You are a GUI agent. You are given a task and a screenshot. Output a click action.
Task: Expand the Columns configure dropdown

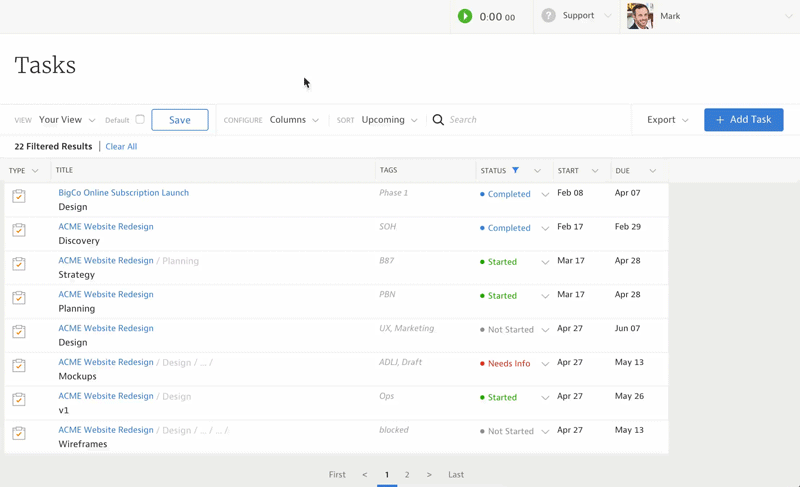[294, 120]
